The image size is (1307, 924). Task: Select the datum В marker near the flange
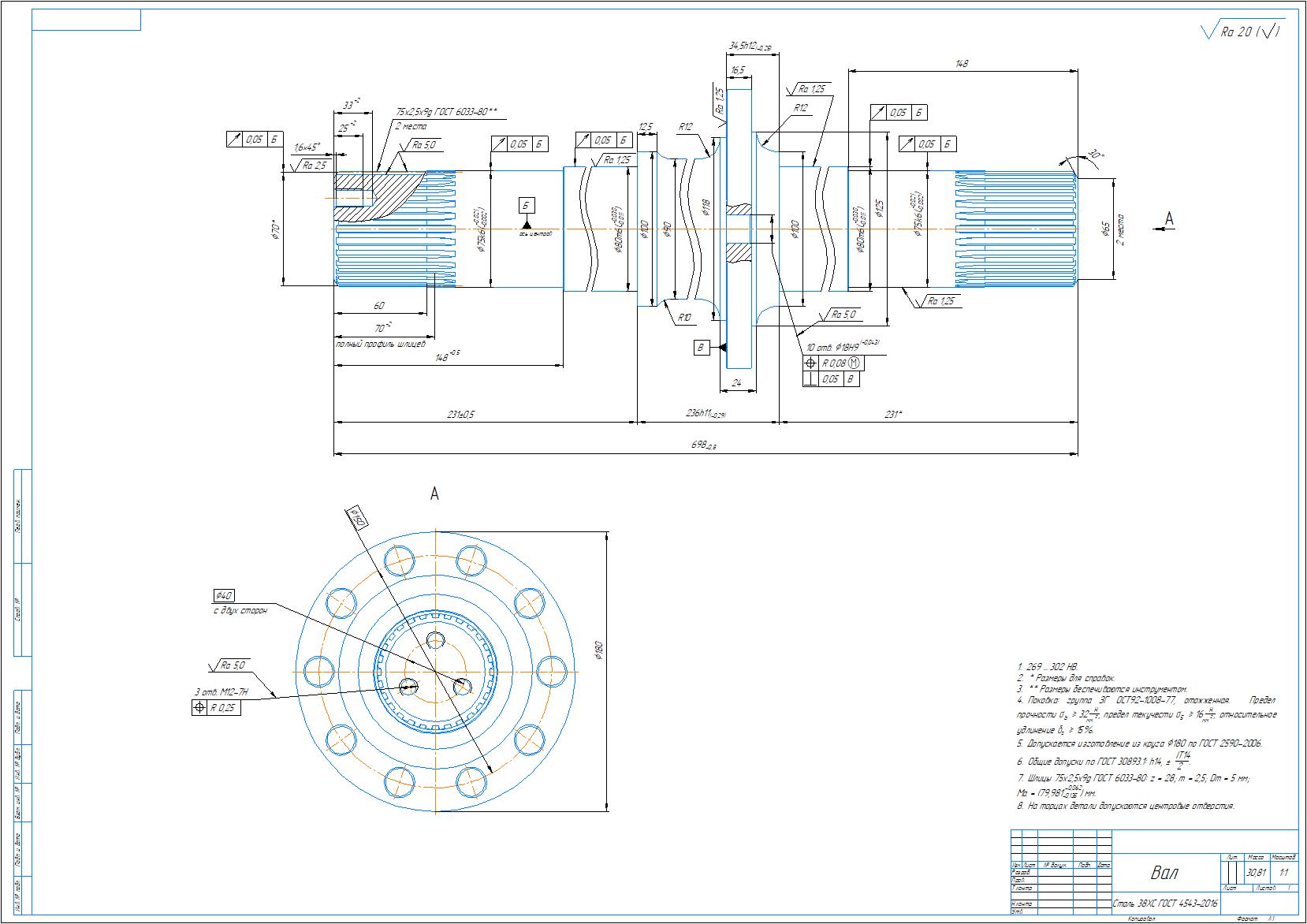[x=702, y=347]
